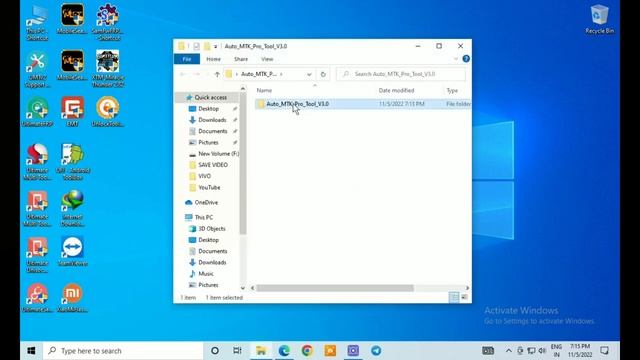The height and width of the screenshot is (360, 640).
Task: Switch to large icons view layout
Action: (464, 297)
